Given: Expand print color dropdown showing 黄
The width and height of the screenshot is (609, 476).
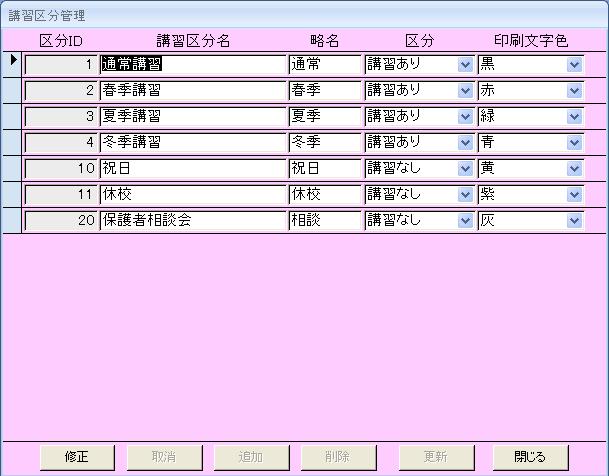Looking at the screenshot, I should click(574, 169).
